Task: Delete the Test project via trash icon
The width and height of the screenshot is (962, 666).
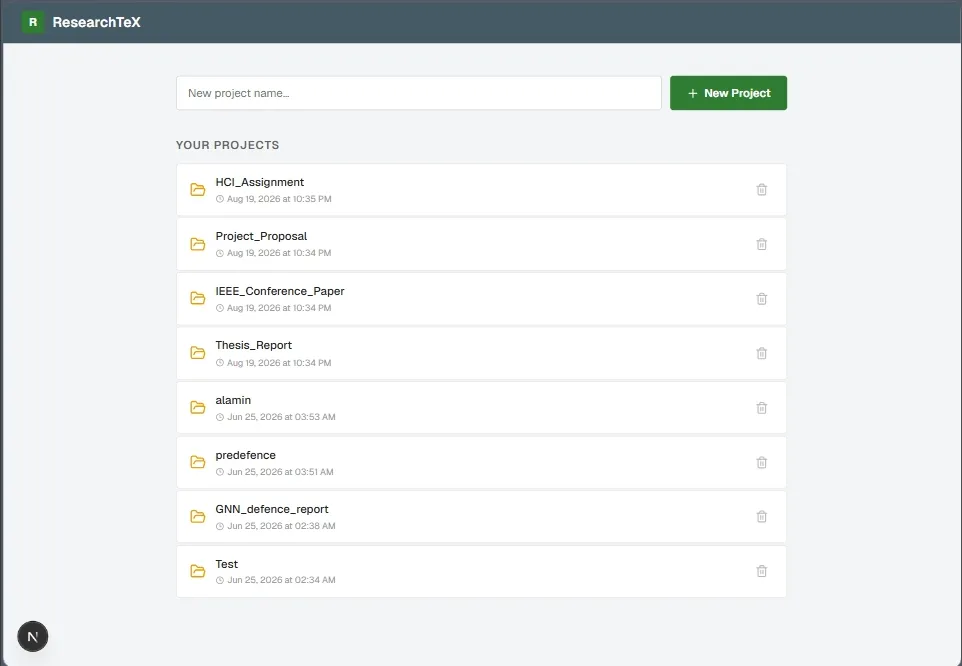Action: point(761,571)
